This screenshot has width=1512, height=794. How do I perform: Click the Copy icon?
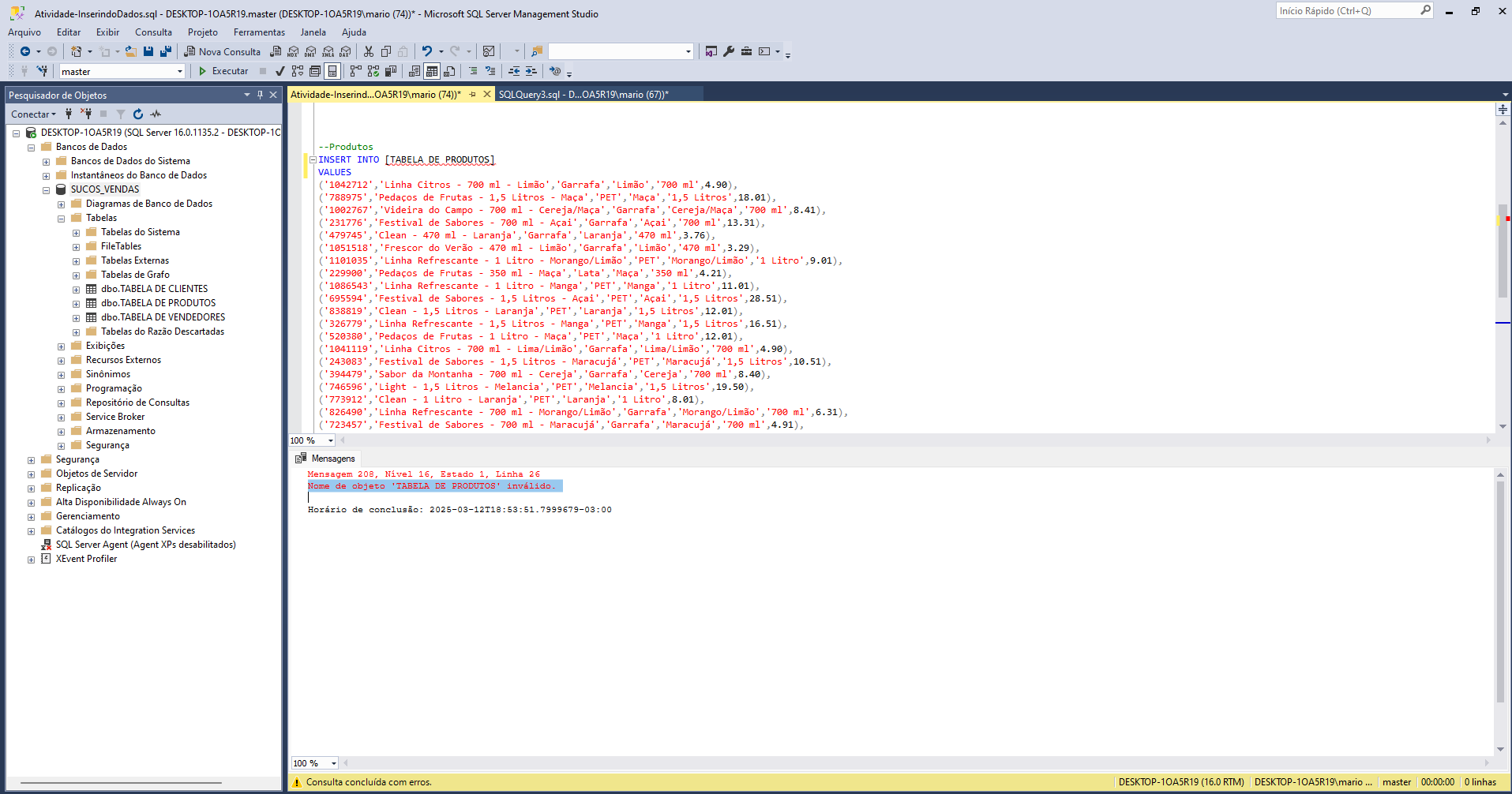[x=386, y=51]
